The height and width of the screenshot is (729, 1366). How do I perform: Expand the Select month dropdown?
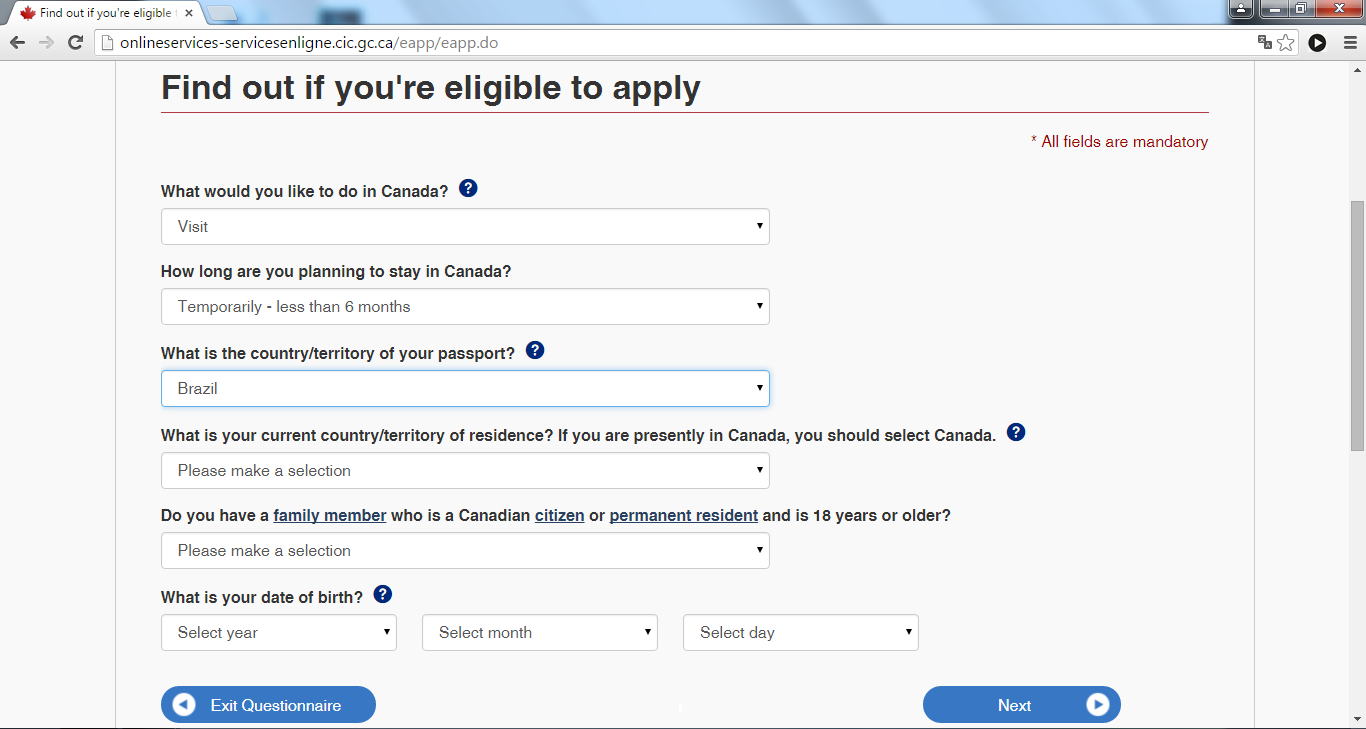coord(540,633)
